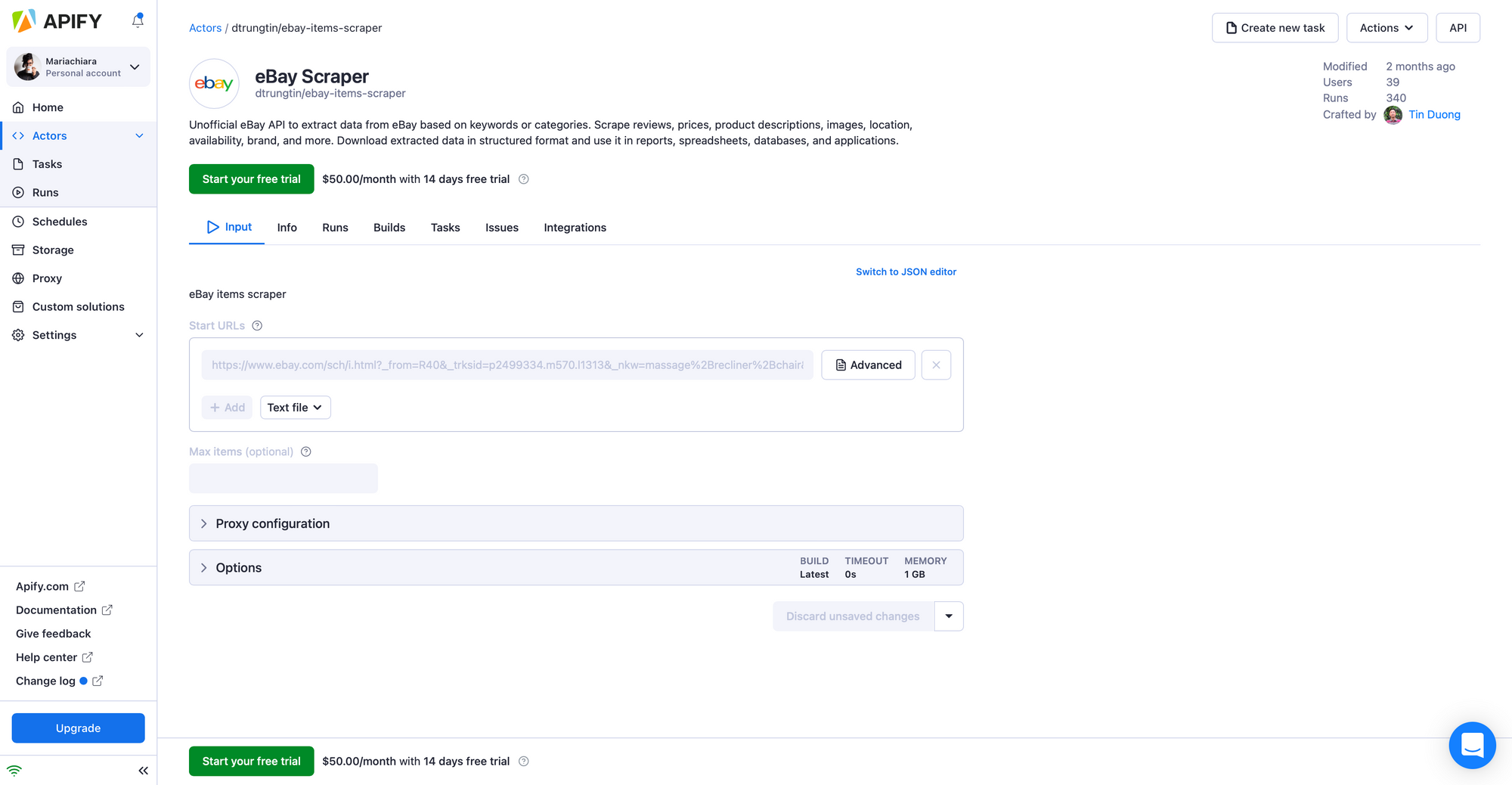Click Discard unsaved changes button
1512x785 pixels.
(x=854, y=616)
